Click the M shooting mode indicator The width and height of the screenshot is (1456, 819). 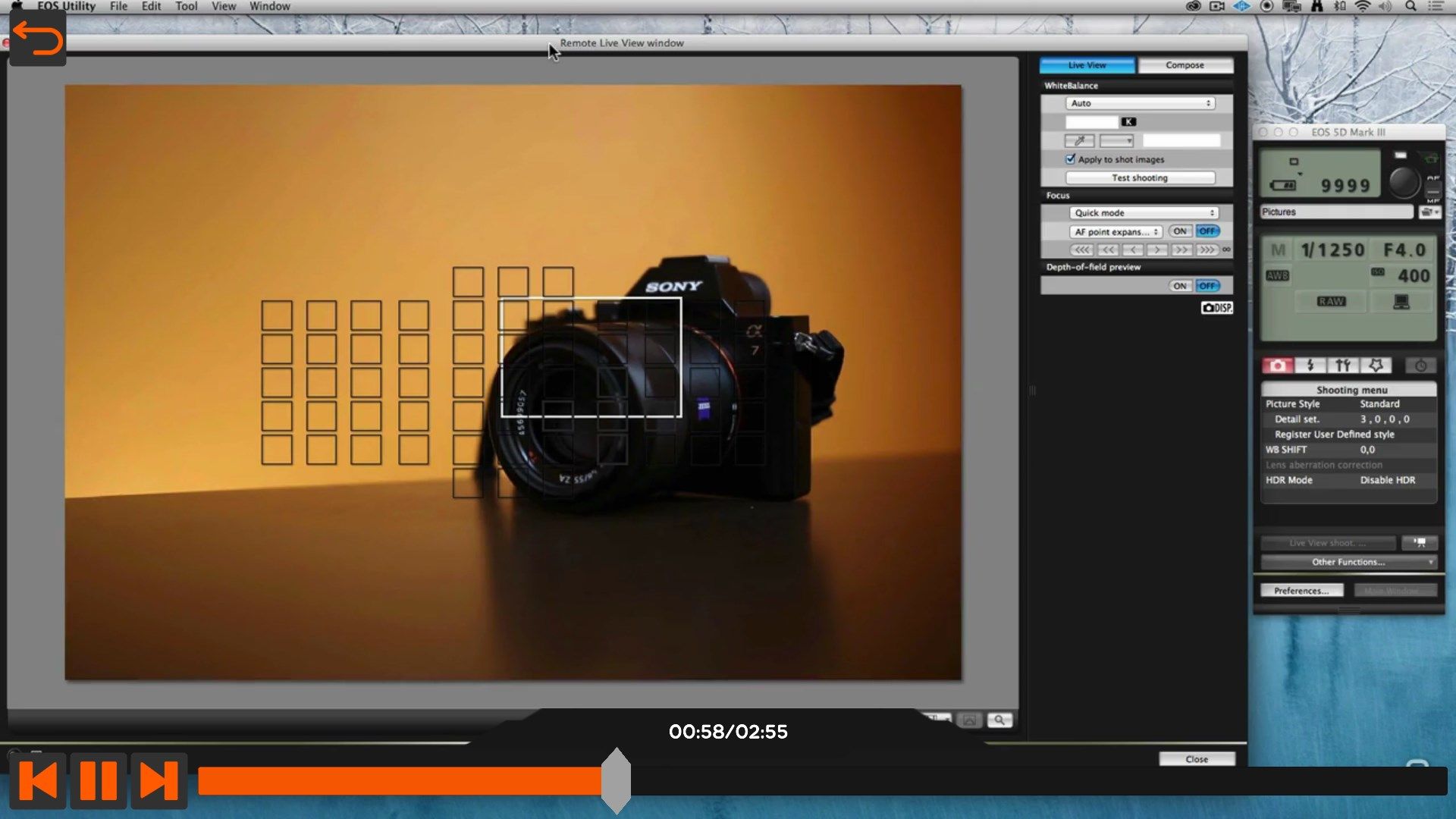pyautogui.click(x=1279, y=250)
